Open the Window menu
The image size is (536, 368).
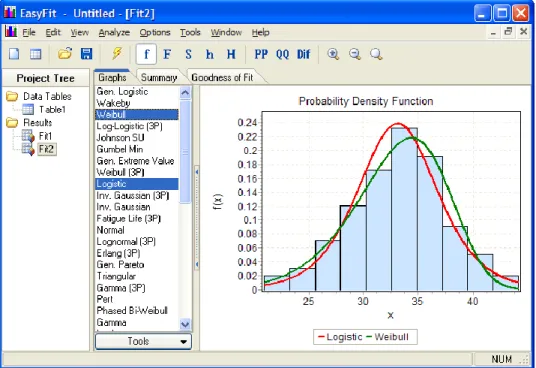tap(226, 32)
